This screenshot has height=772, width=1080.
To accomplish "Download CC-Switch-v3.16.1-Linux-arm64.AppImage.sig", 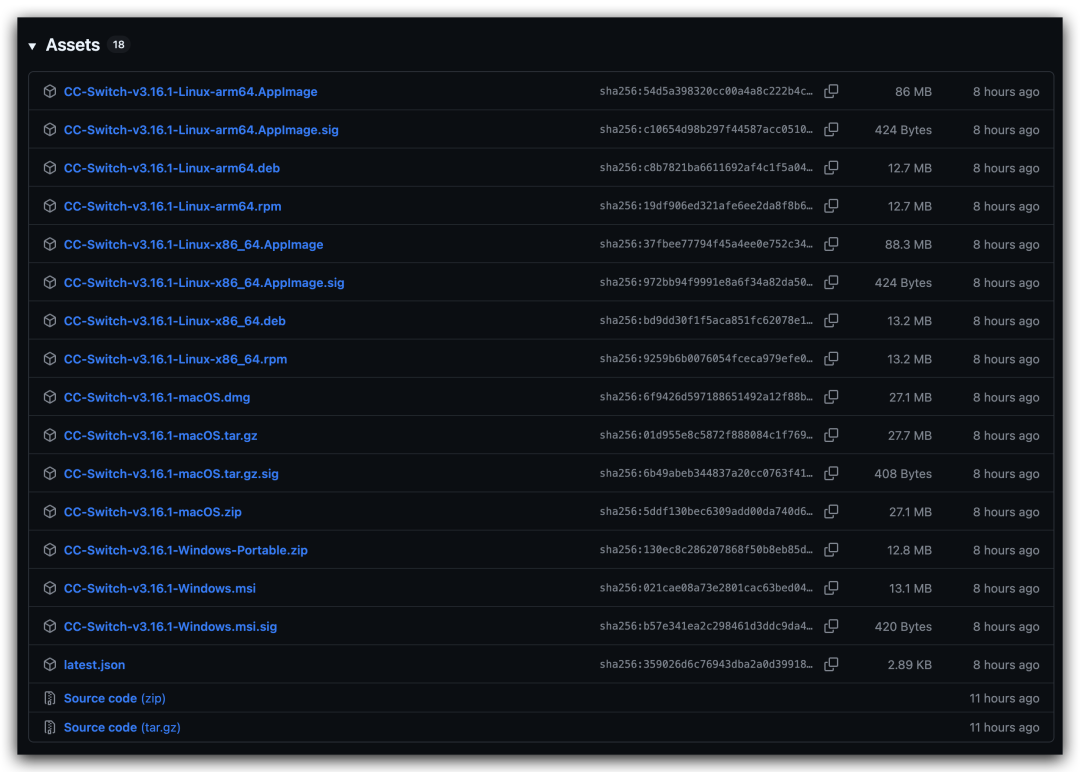I will [x=201, y=129].
